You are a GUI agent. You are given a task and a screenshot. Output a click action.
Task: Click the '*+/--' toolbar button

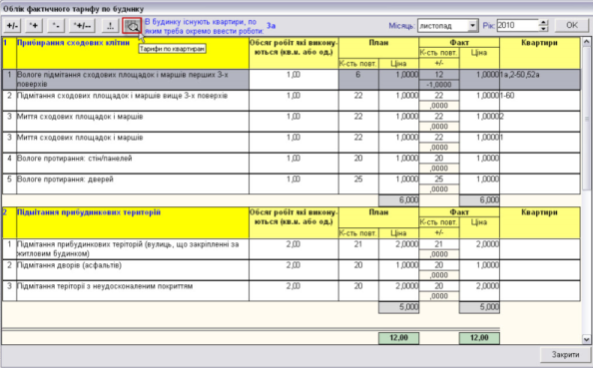[82, 26]
